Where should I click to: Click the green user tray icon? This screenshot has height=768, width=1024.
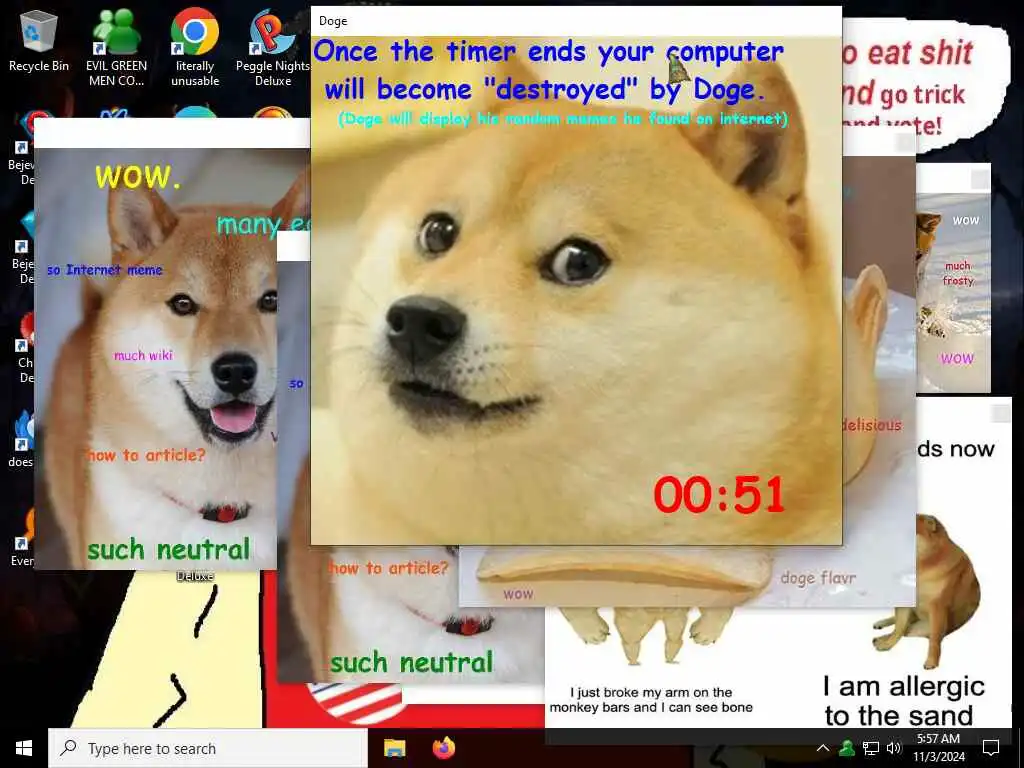pyautogui.click(x=847, y=748)
